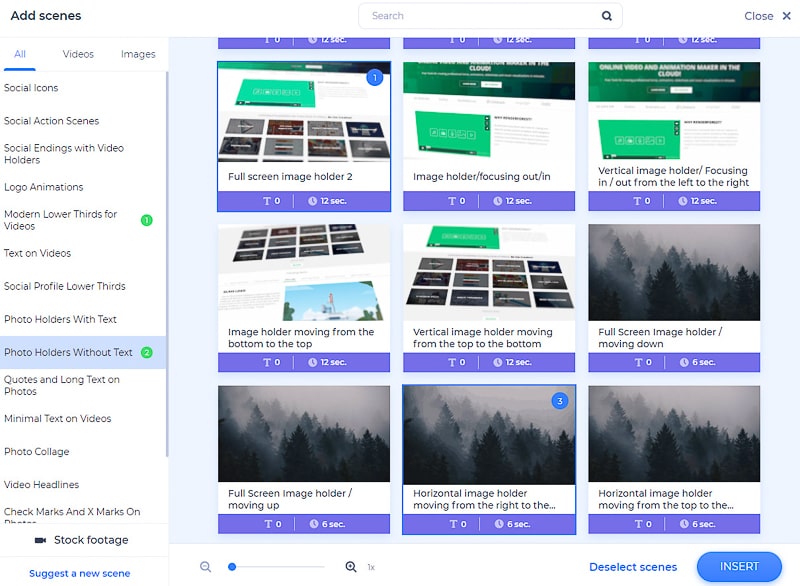Viewport: 800px width, 586px height.
Task: Click the INSERT button
Action: [x=739, y=567]
